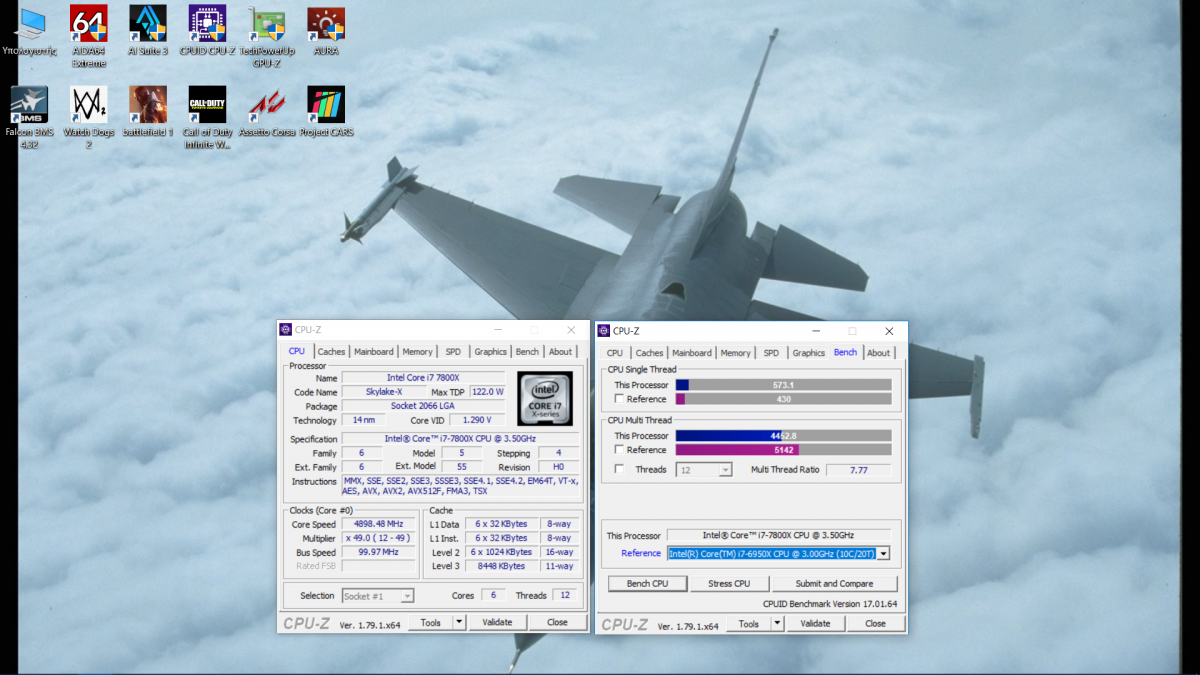The height and width of the screenshot is (675, 1200).
Task: Select the Core Speed value '4898.48 MHz'
Action: (x=378, y=524)
